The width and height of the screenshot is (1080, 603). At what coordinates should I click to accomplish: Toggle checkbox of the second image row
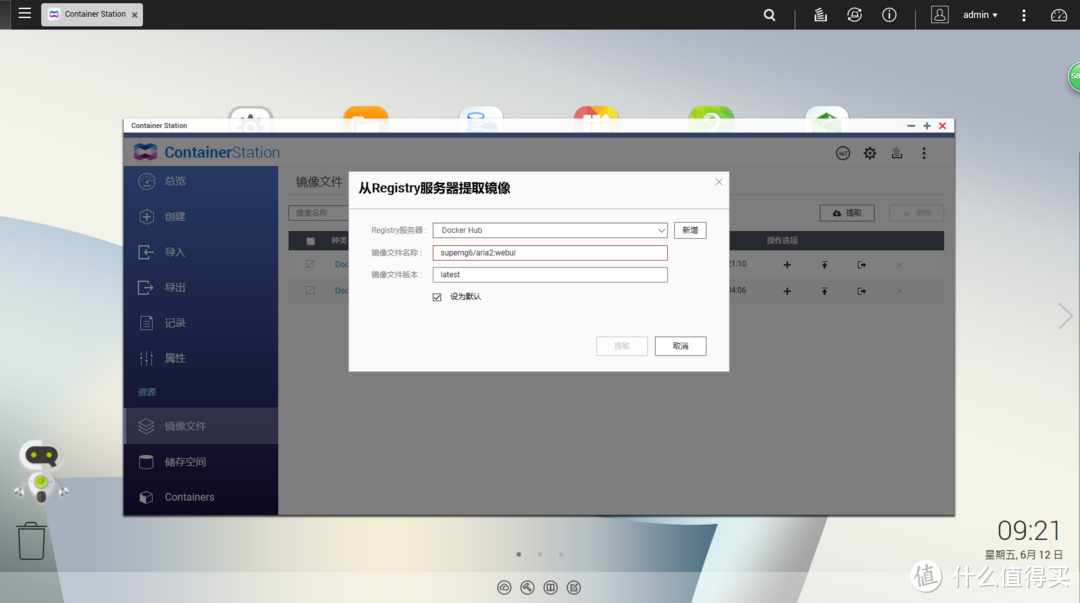pyautogui.click(x=310, y=290)
